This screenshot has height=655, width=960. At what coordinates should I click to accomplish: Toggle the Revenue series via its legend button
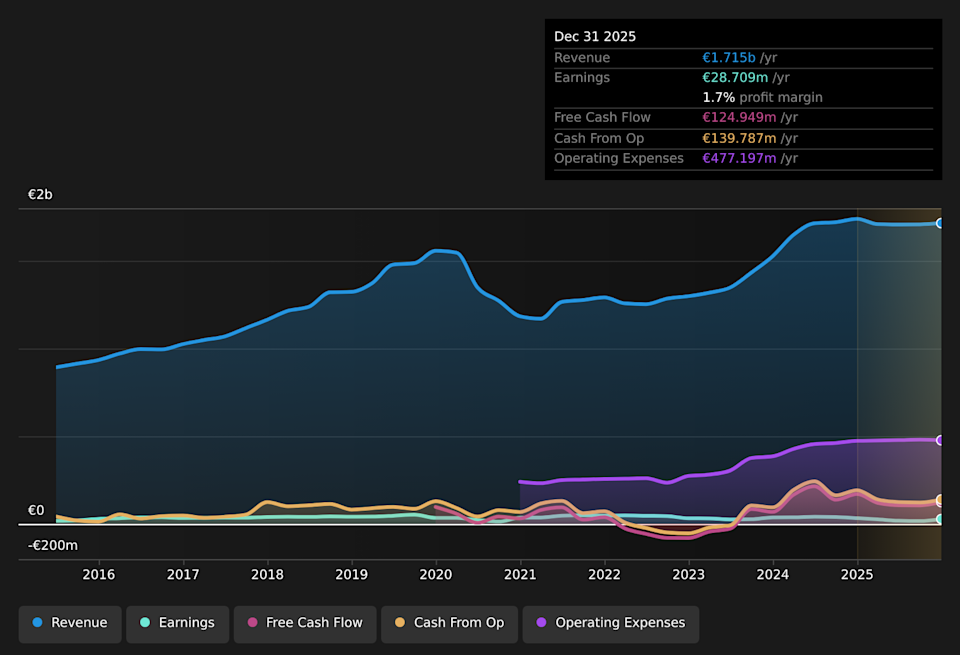point(69,623)
